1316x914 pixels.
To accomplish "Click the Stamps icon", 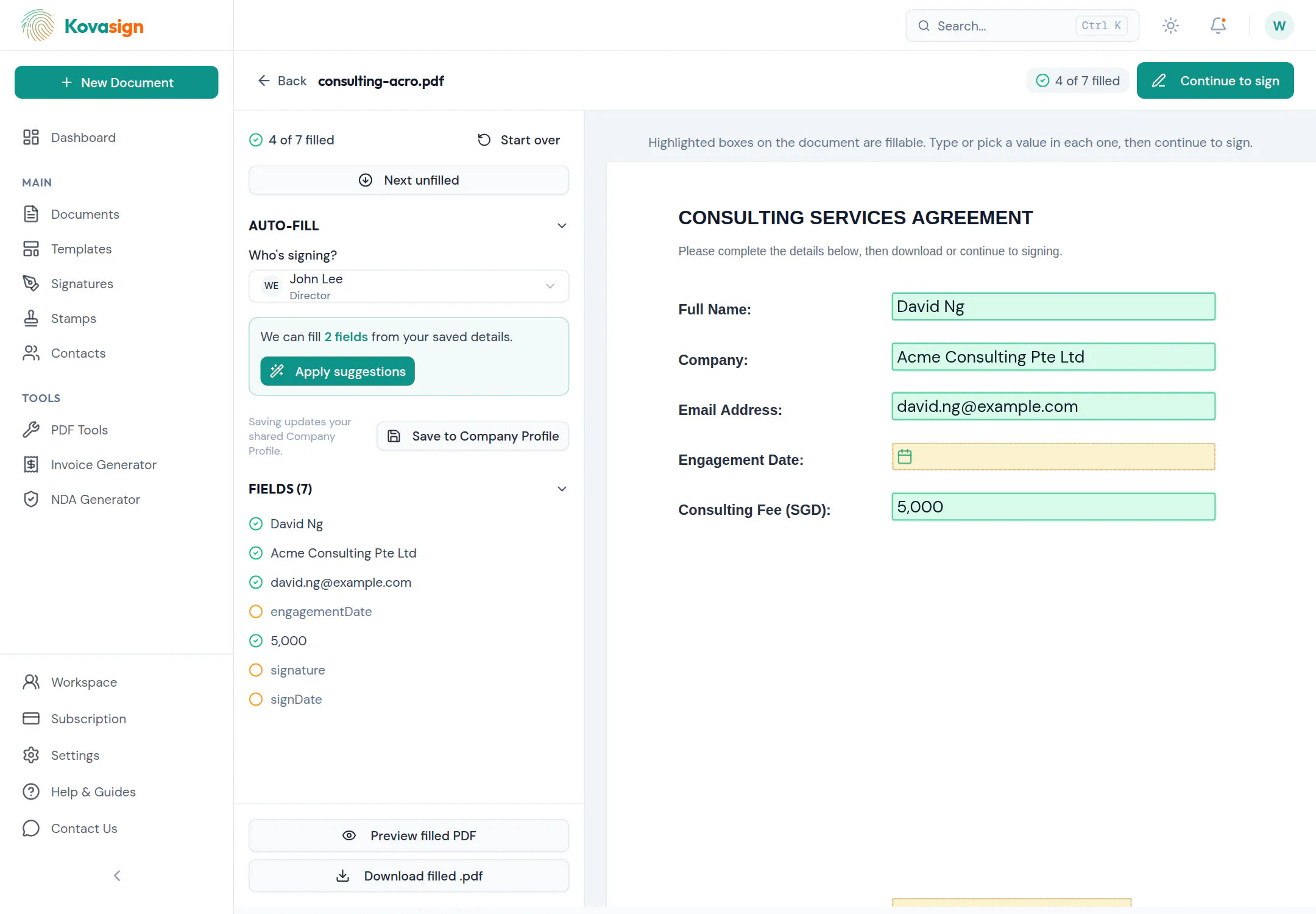I will 31,318.
